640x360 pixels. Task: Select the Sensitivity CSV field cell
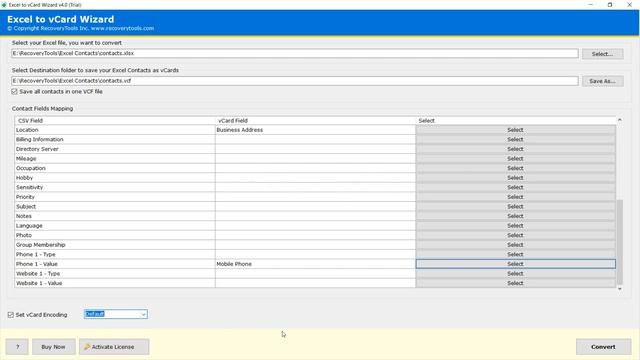pyautogui.click(x=115, y=187)
